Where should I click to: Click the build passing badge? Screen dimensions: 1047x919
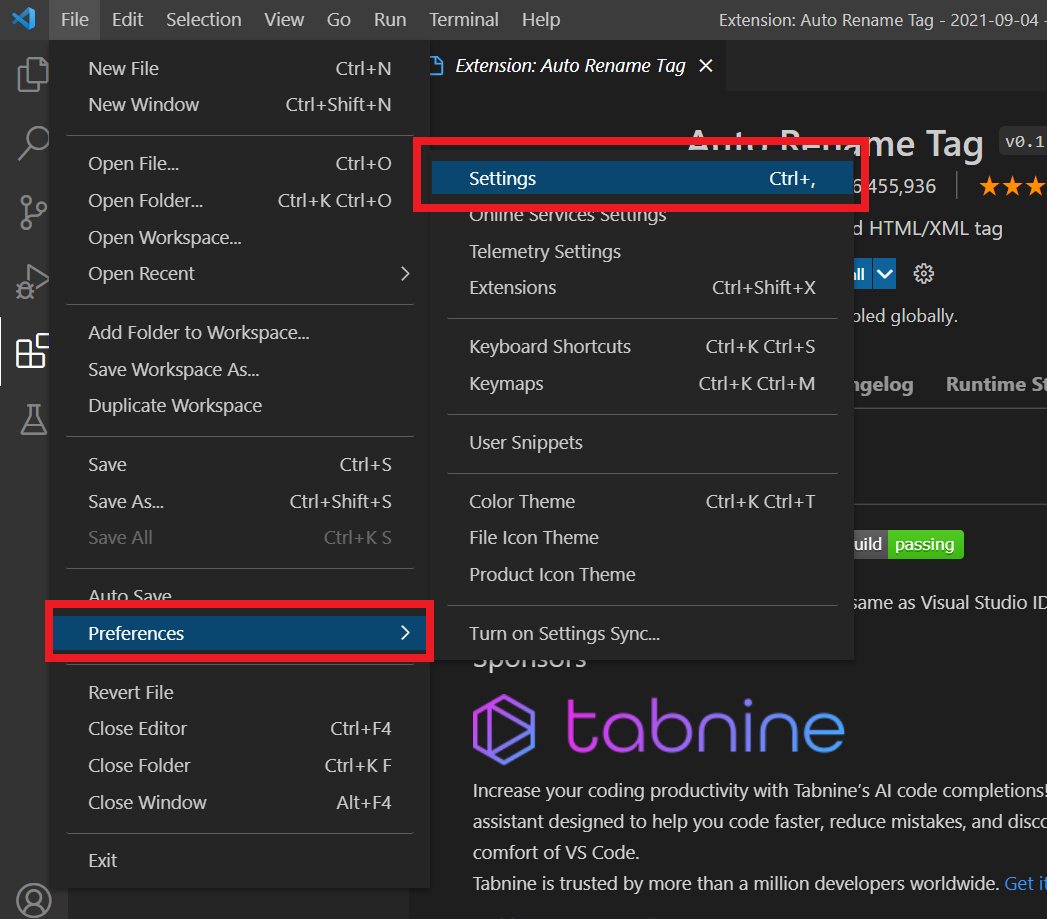(x=909, y=544)
